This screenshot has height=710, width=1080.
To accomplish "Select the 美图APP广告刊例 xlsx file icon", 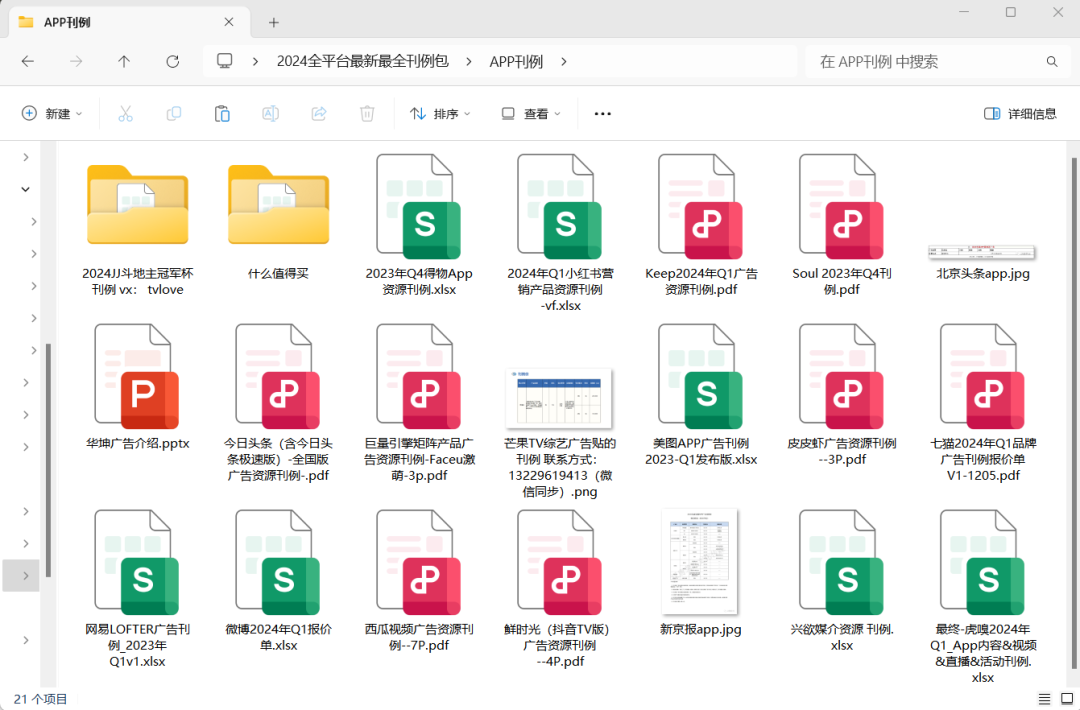I will pyautogui.click(x=700, y=377).
